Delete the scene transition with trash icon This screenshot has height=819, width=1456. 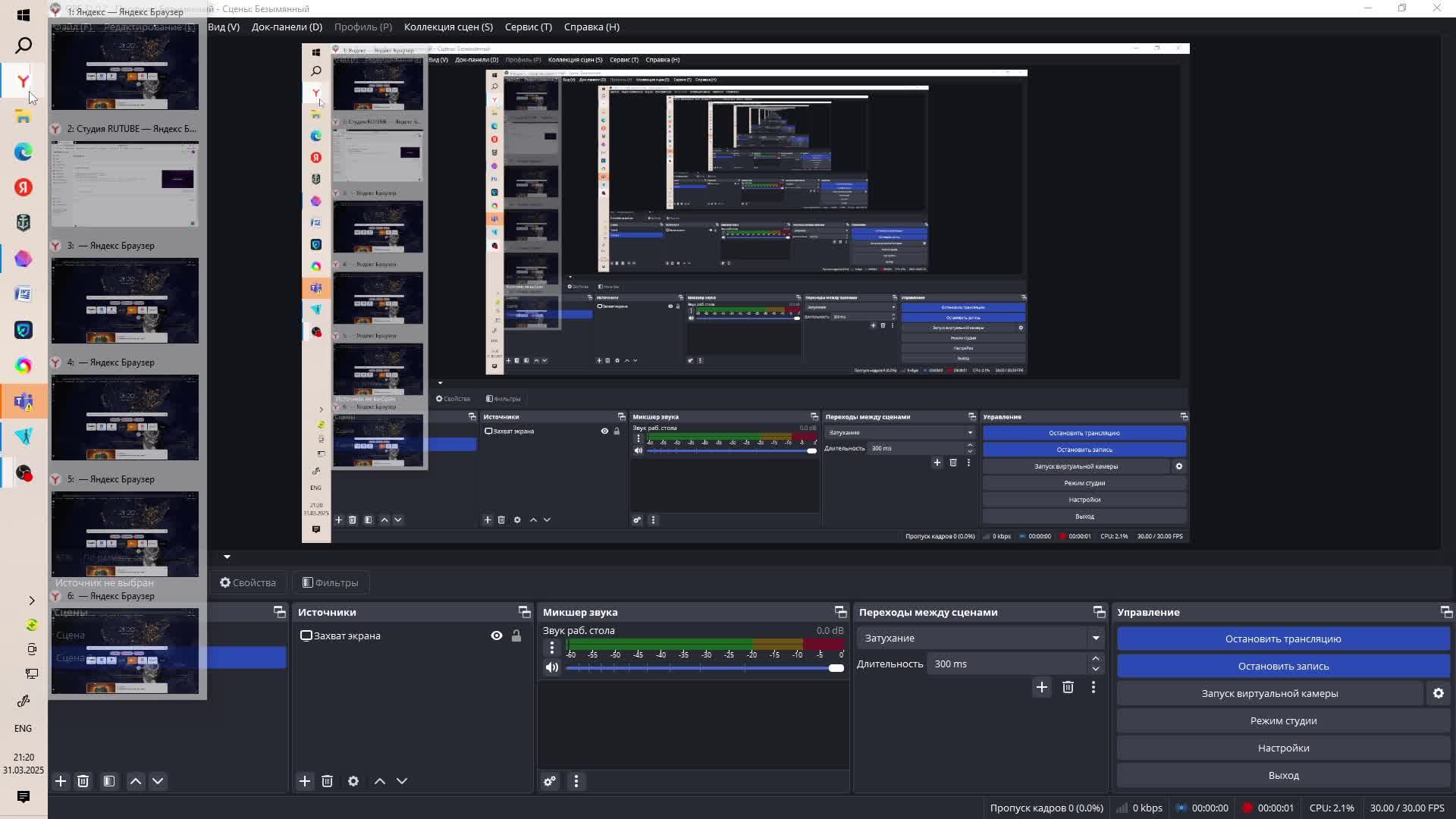click(x=1068, y=687)
